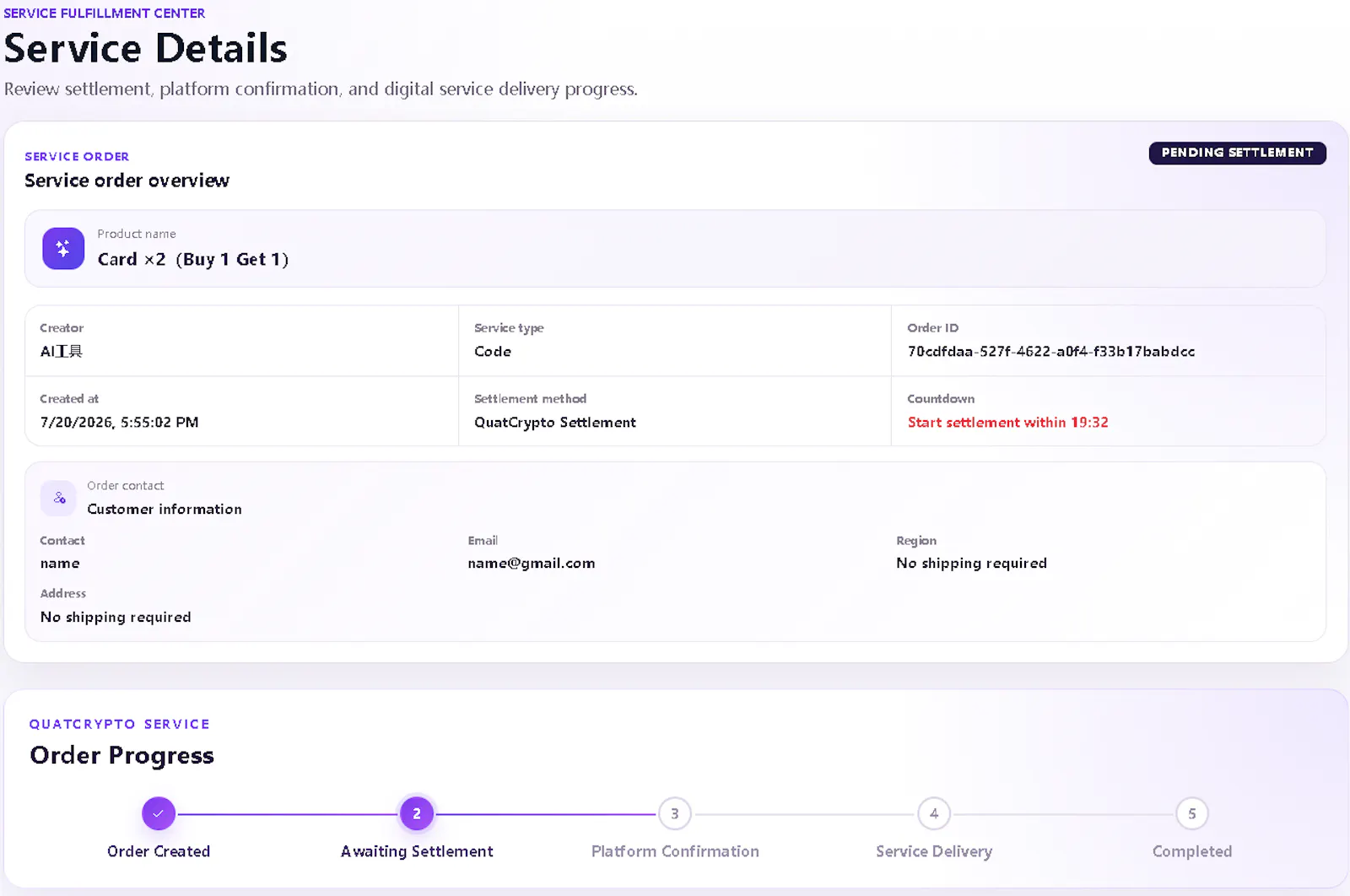Click the SERVICE ORDER section label
This screenshot has width=1350, height=896.
pos(77,156)
